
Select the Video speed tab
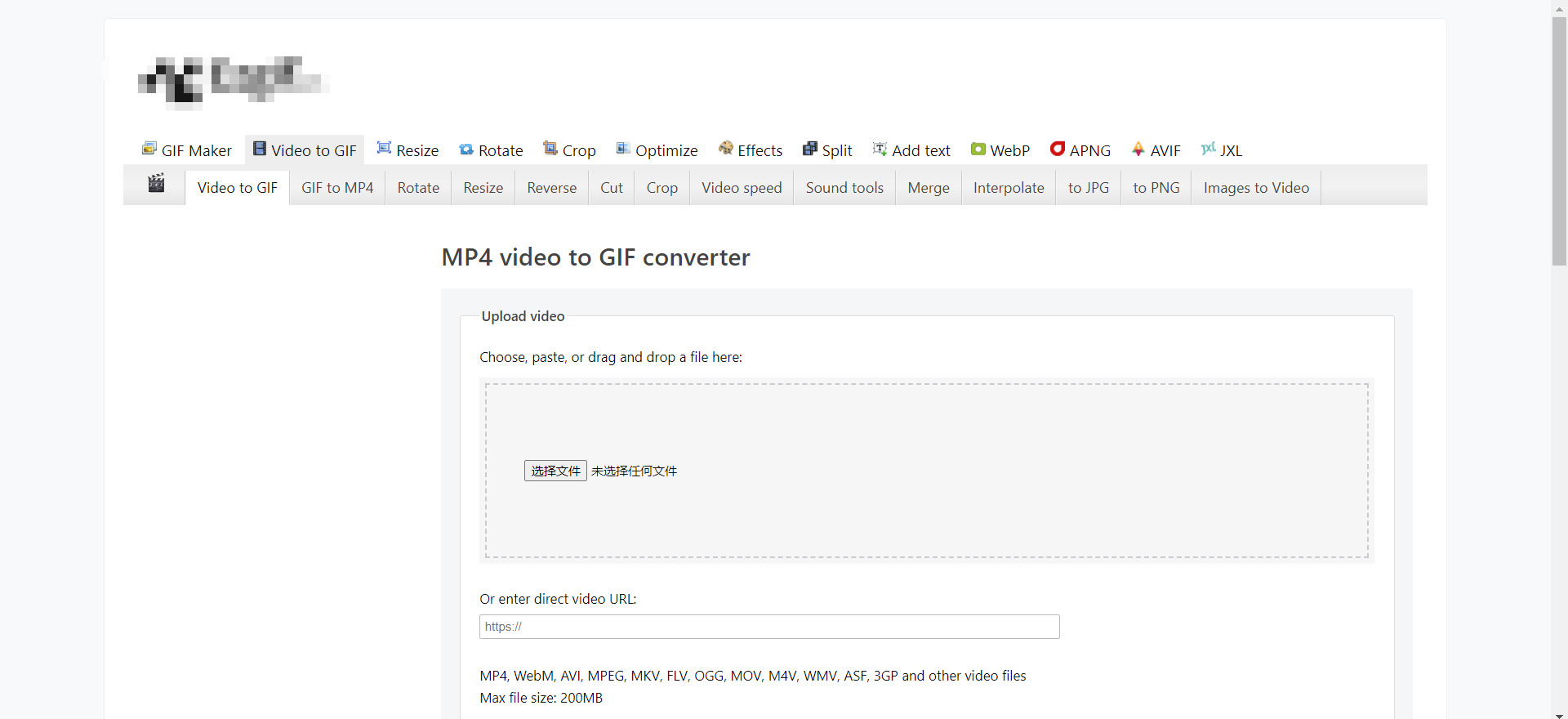[742, 188]
